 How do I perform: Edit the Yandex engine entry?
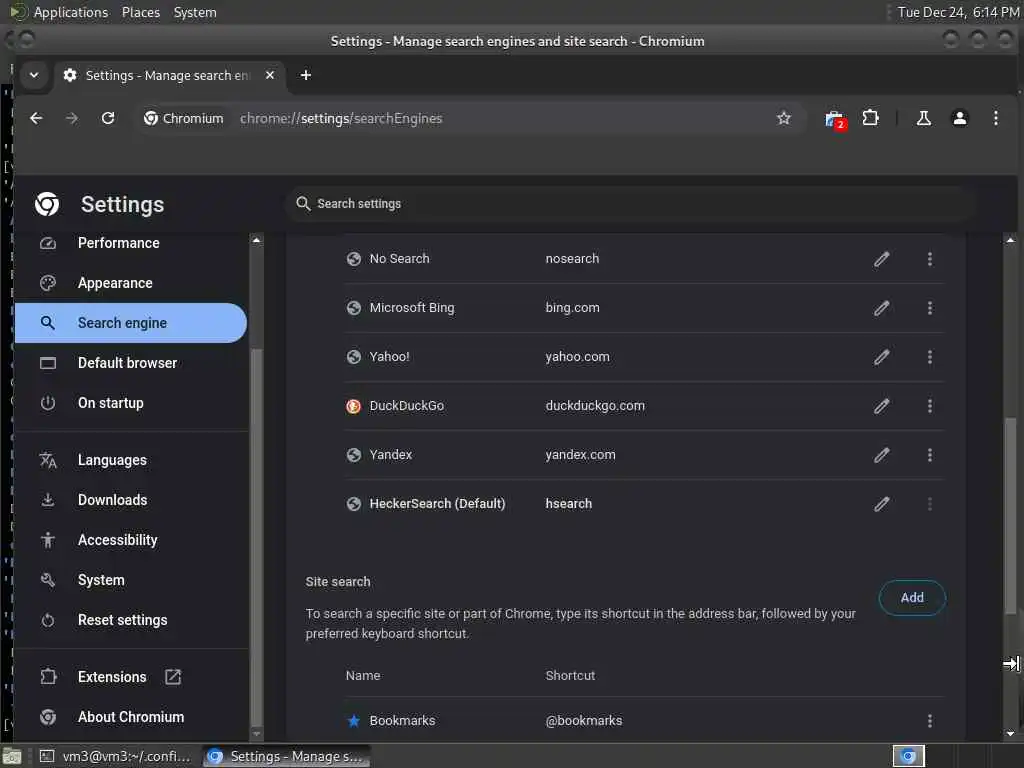pos(882,455)
